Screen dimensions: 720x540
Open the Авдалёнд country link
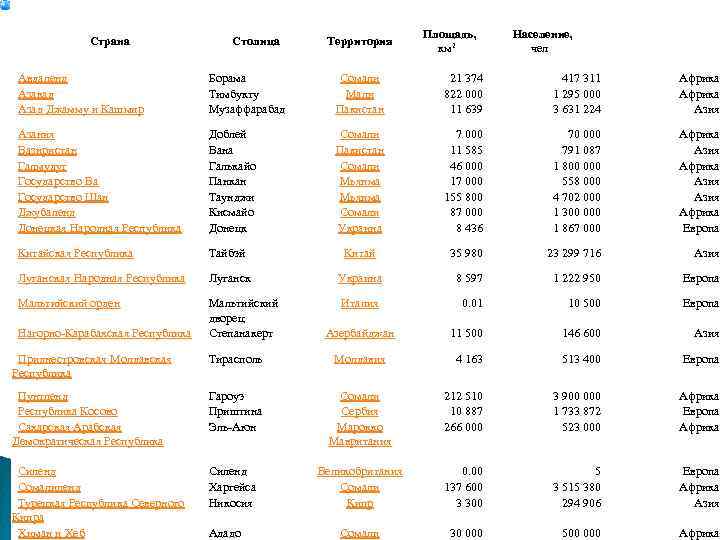click(x=43, y=79)
